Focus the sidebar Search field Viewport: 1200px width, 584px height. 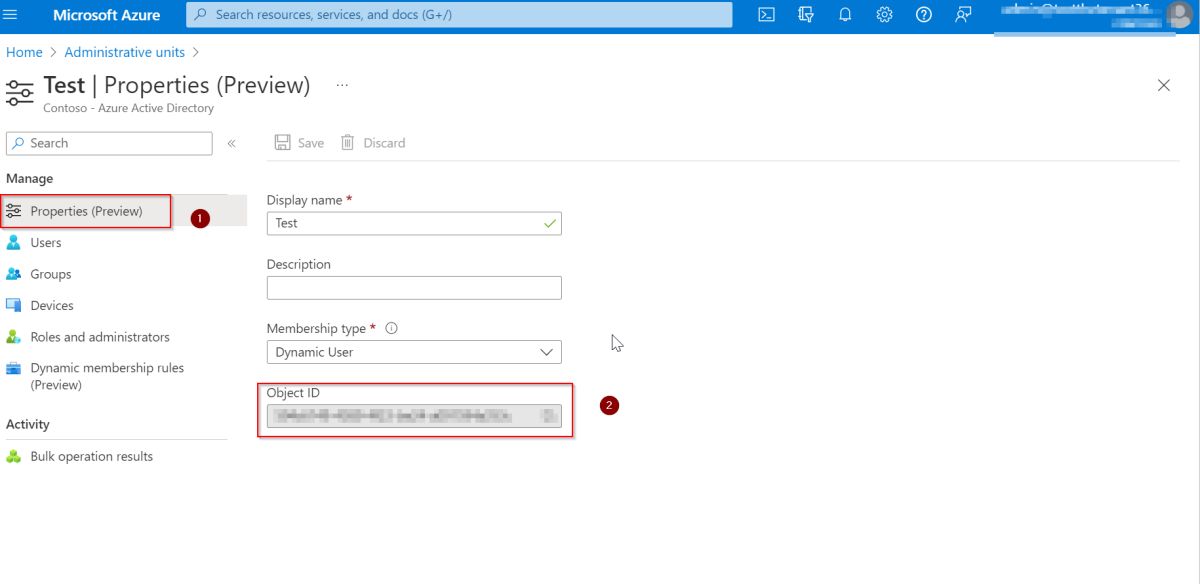[x=109, y=143]
